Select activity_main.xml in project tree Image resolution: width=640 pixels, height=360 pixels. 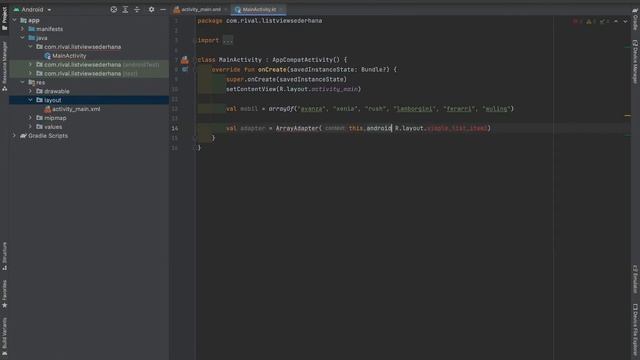[x=76, y=109]
